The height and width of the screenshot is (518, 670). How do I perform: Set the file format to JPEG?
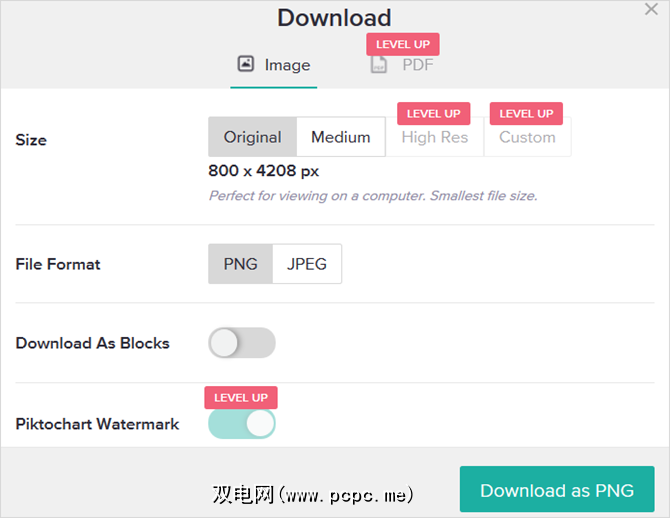pos(307,264)
